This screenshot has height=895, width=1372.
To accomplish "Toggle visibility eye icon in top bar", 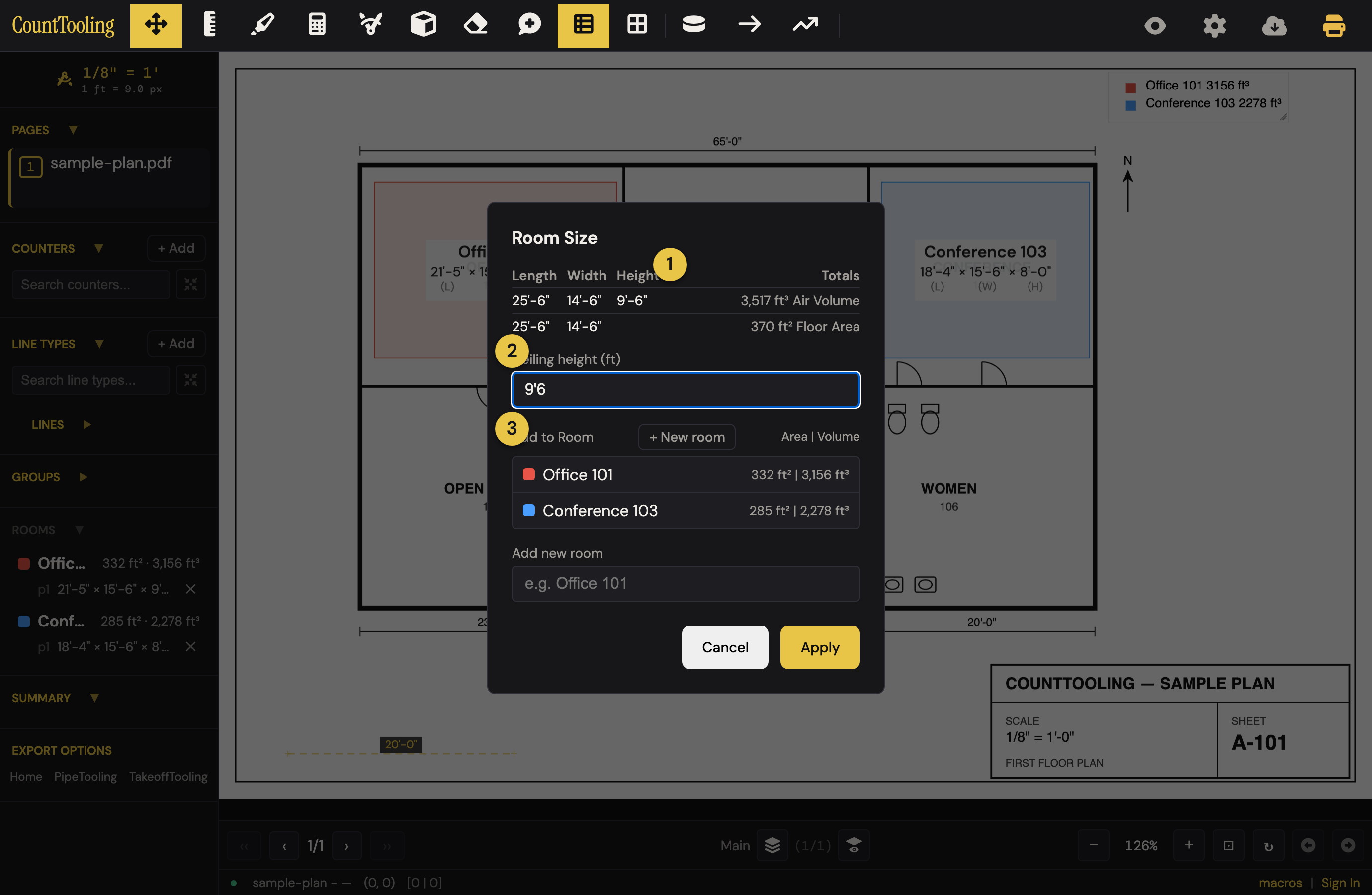I will [x=1155, y=26].
